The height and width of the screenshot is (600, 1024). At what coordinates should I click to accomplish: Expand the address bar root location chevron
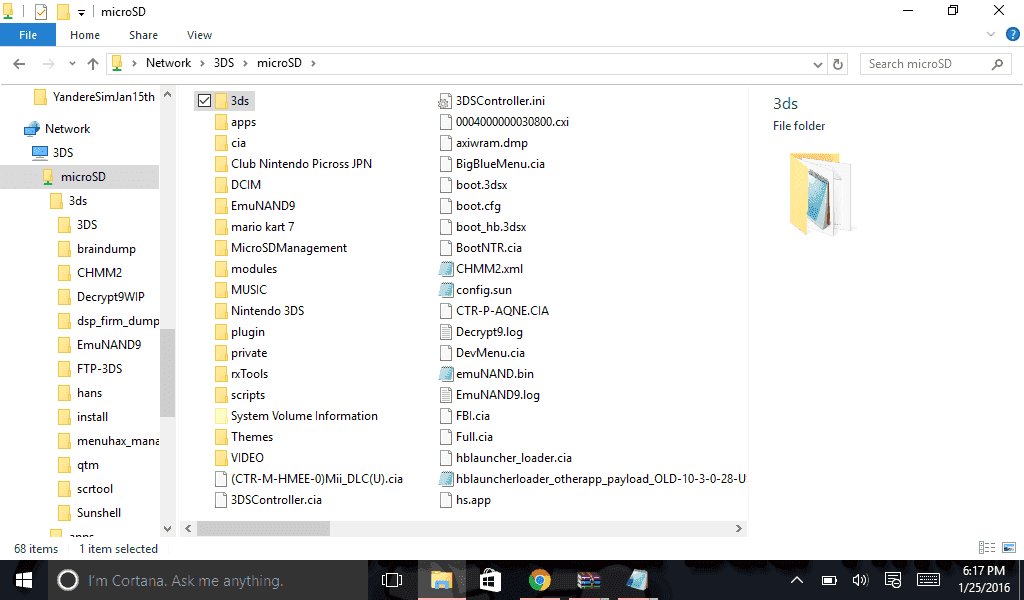(134, 63)
